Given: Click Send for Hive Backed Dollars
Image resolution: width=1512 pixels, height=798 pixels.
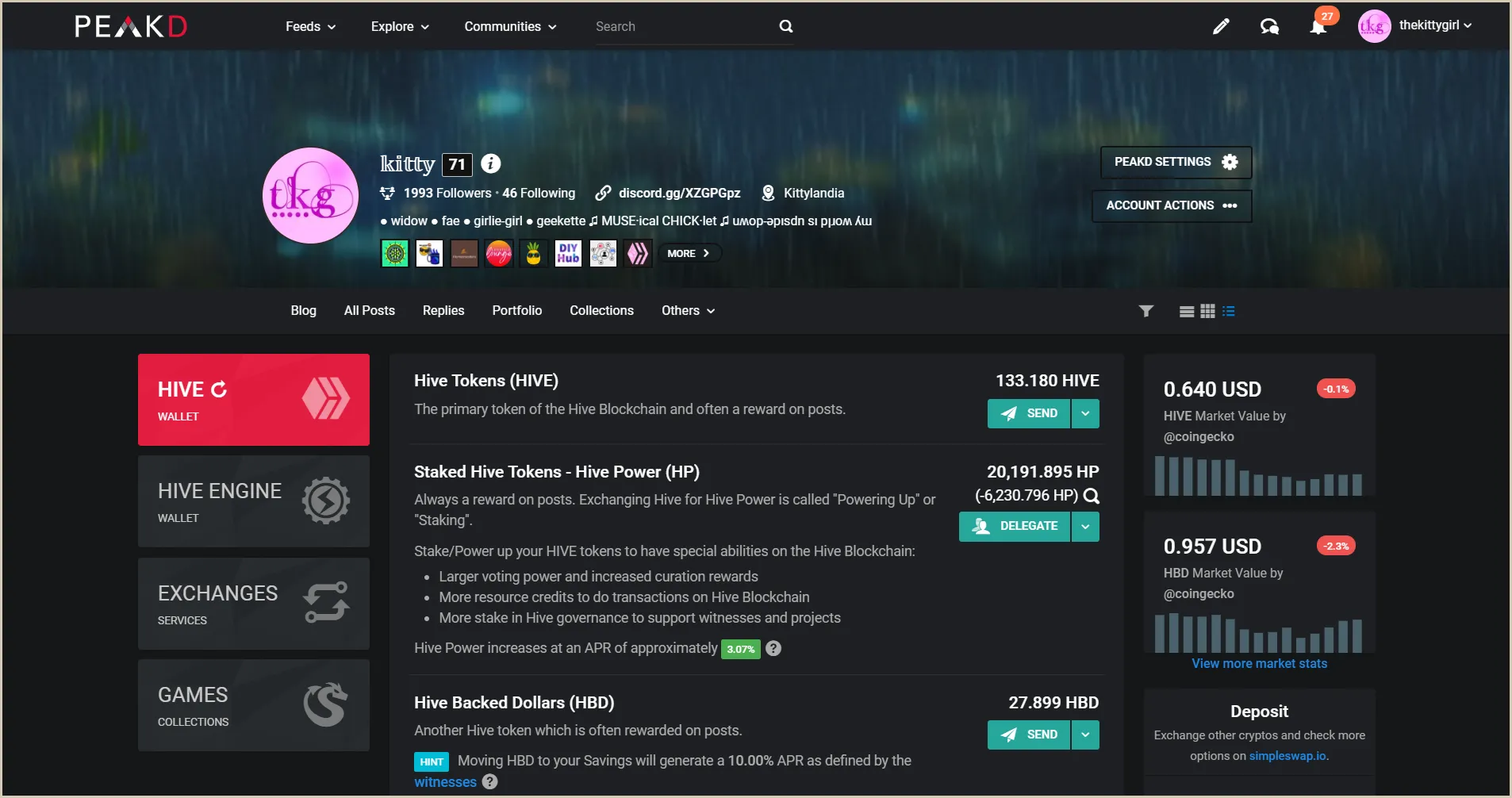Looking at the screenshot, I should tap(1029, 735).
